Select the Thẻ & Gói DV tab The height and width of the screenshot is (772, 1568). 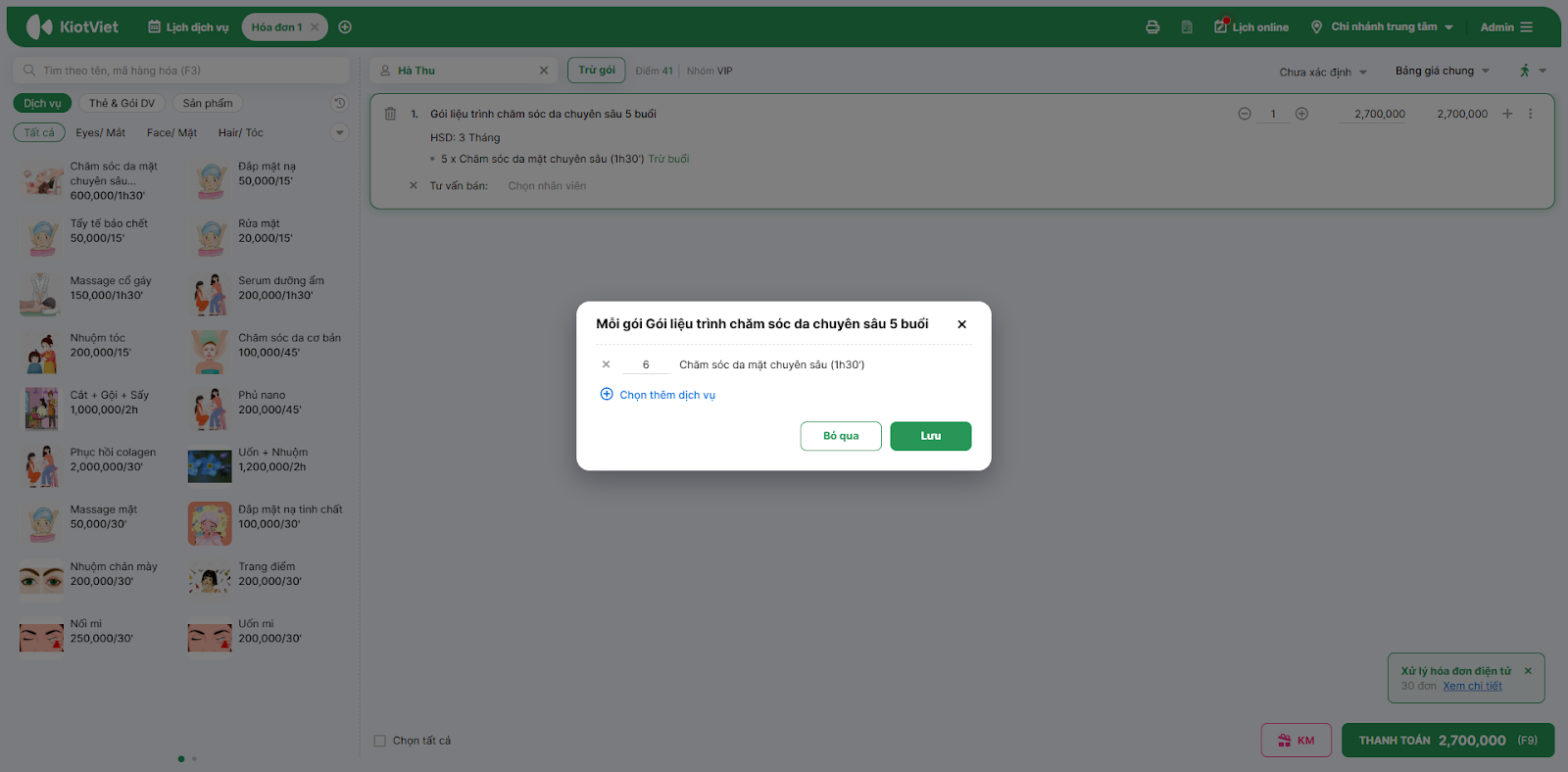pyautogui.click(x=122, y=103)
